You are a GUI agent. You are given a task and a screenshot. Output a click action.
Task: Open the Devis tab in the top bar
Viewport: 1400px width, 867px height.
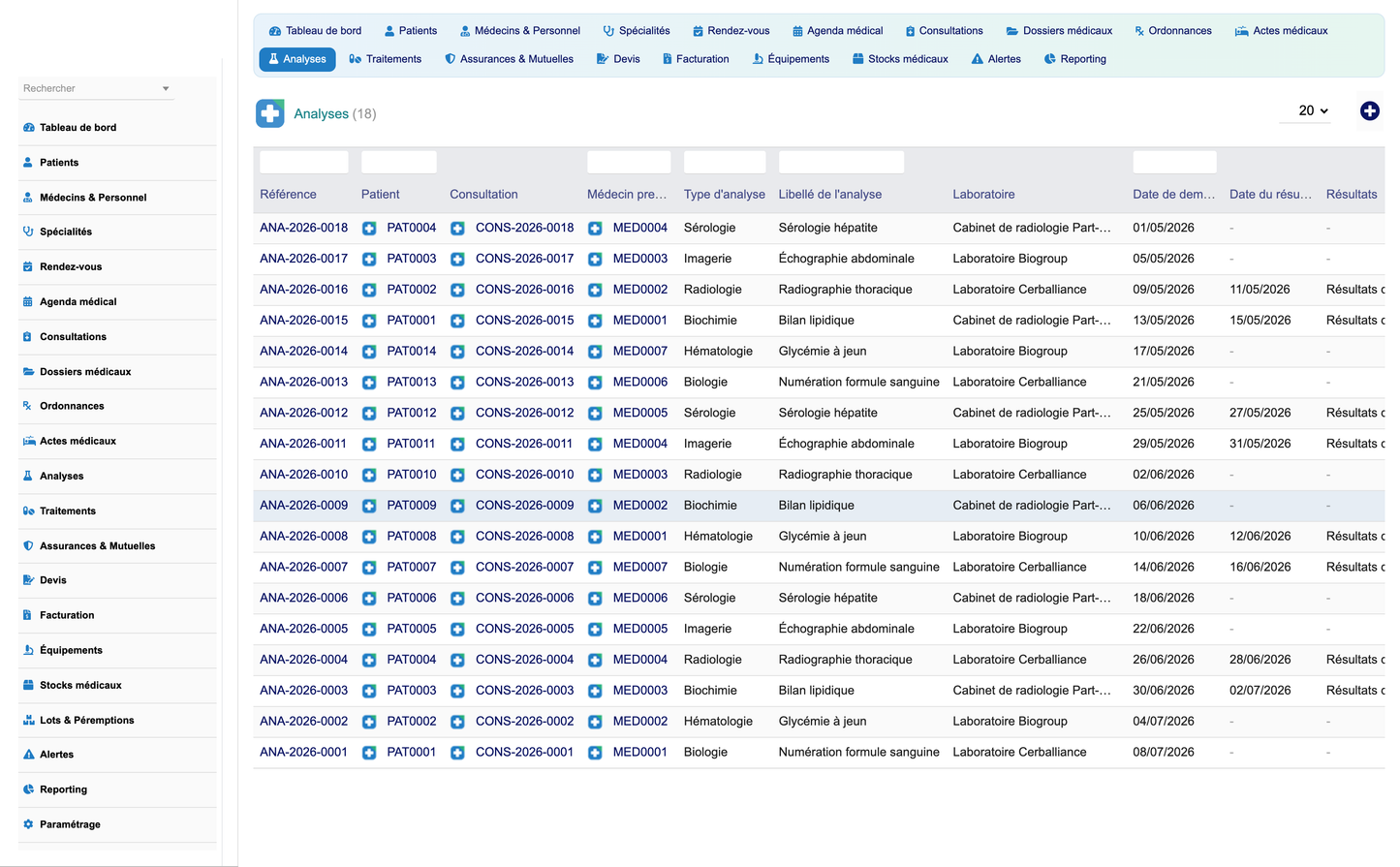point(618,59)
